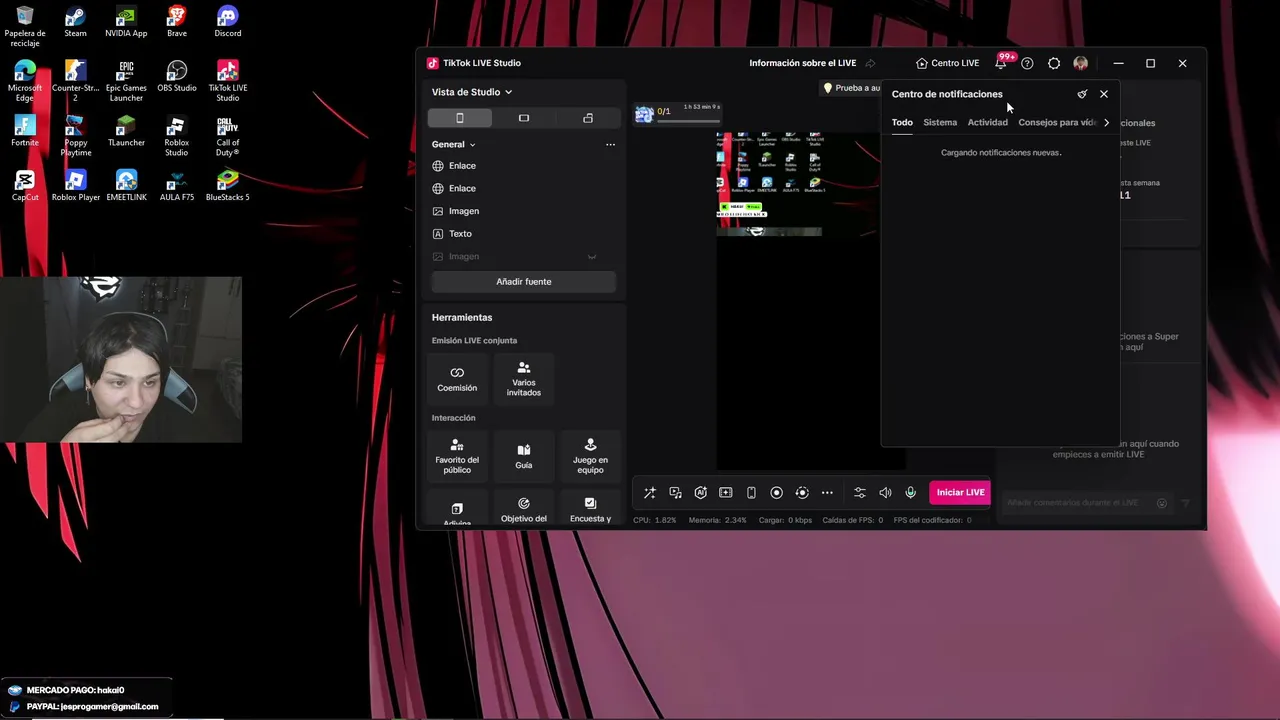Select the dual-screen layout mode
Viewport: 1280px width, 720px height.
[x=588, y=118]
